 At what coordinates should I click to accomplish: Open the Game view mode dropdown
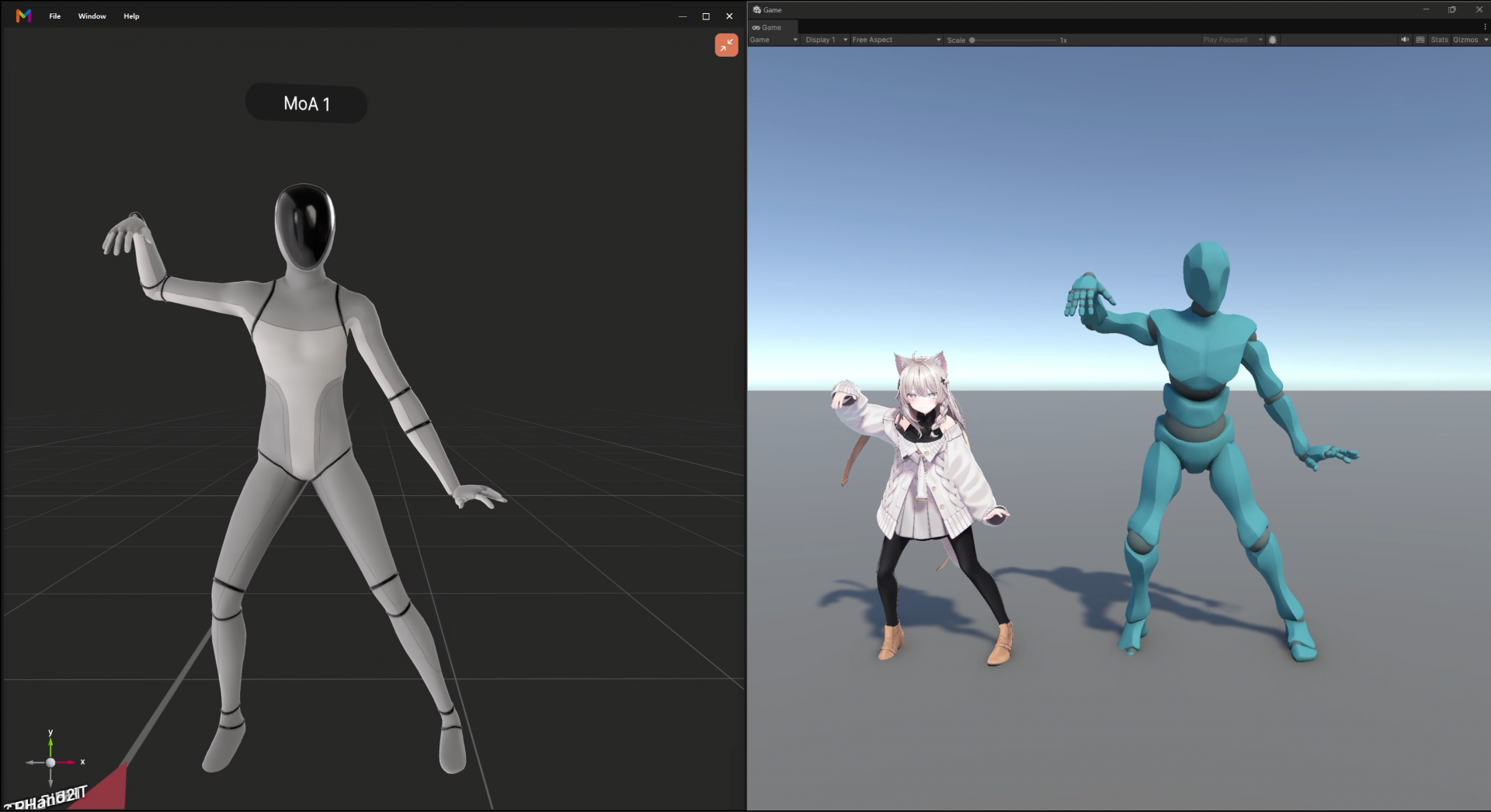(x=773, y=40)
